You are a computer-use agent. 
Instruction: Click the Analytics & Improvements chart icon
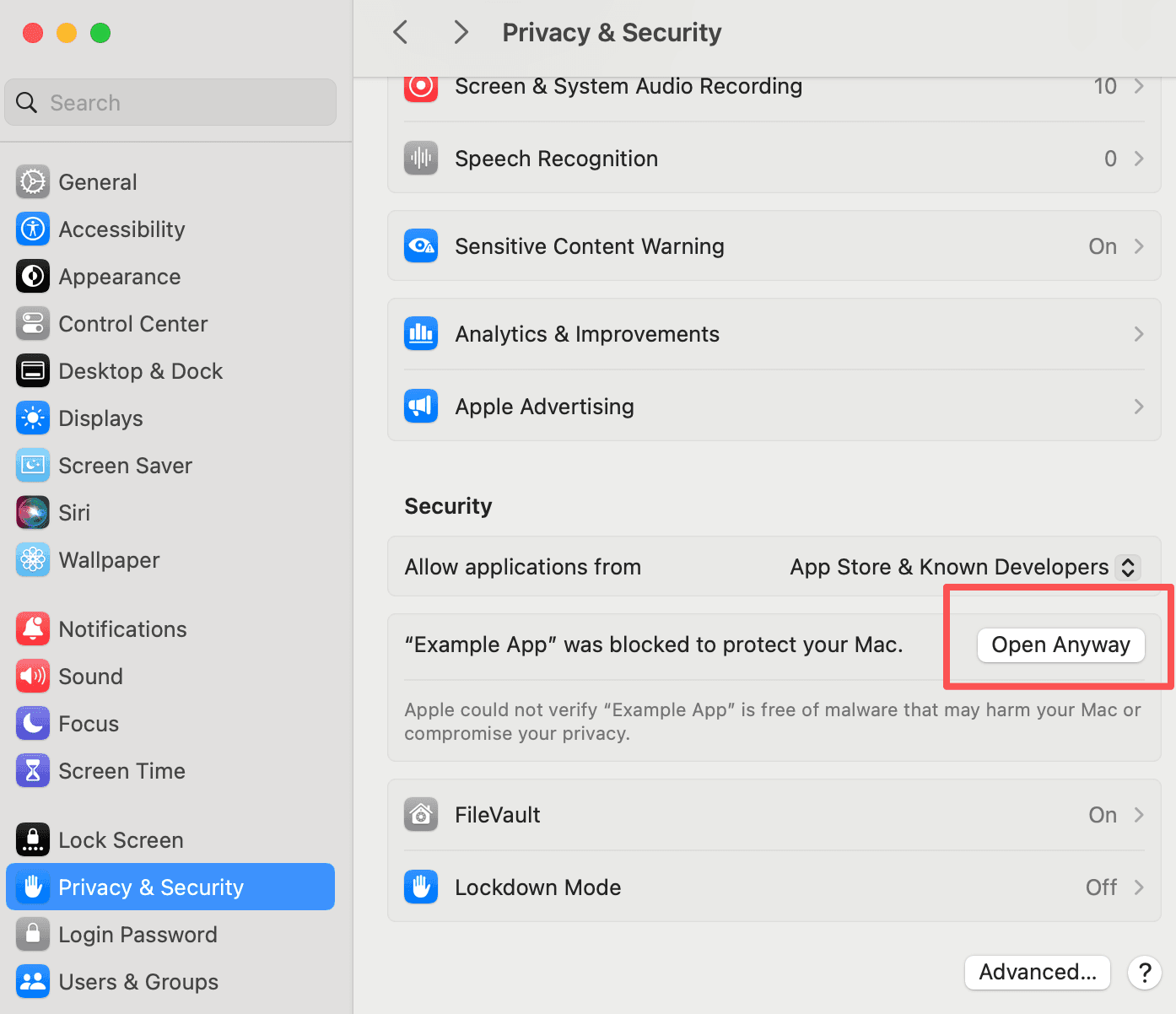coord(421,334)
